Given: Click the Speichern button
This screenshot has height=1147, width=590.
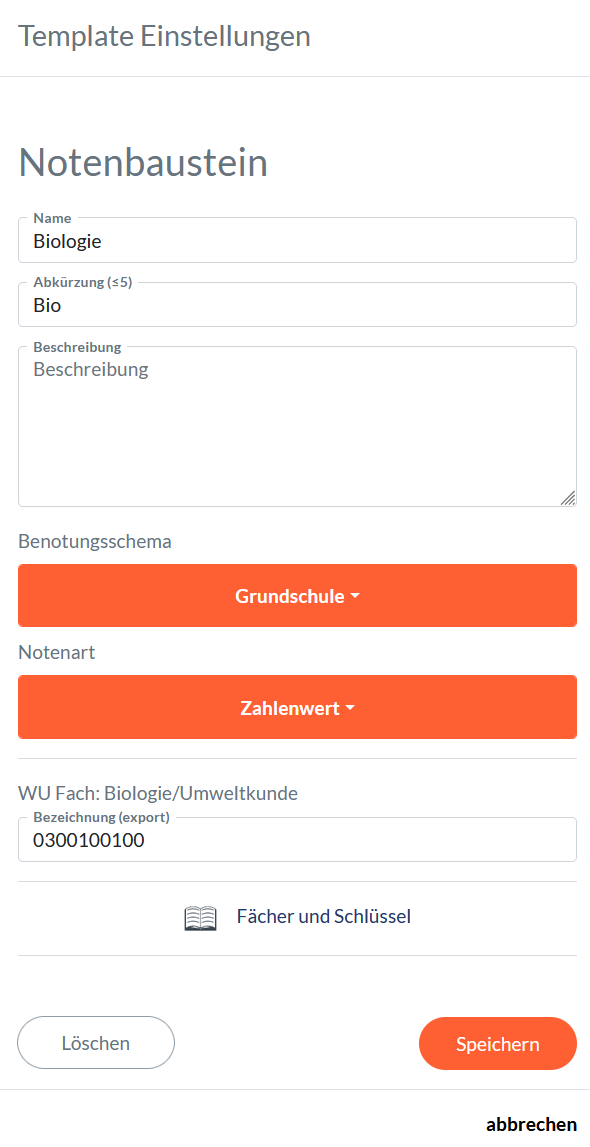Looking at the screenshot, I should [497, 1043].
